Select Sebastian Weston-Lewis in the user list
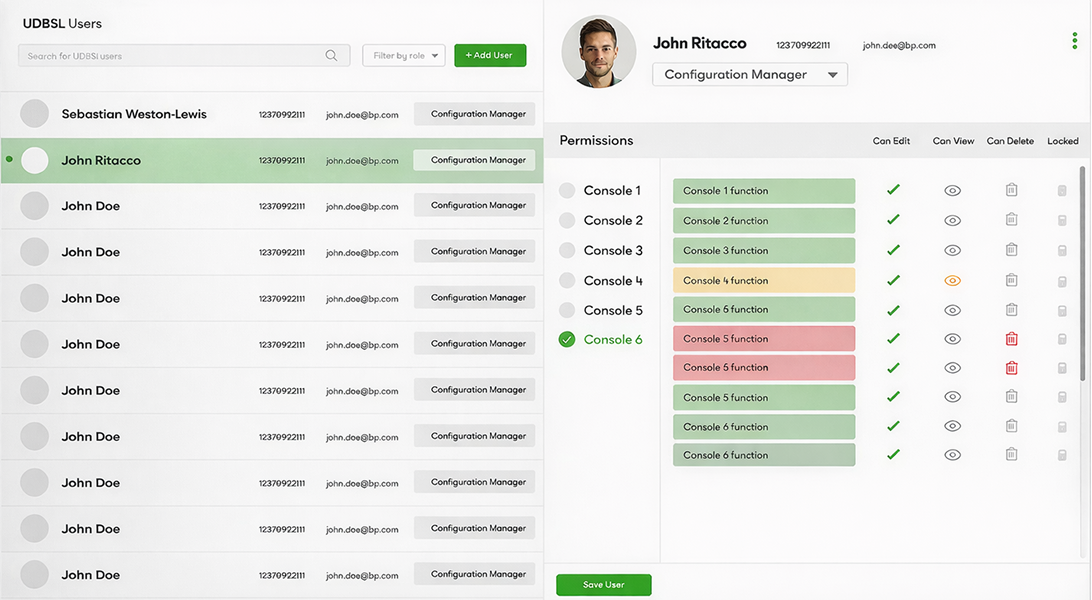This screenshot has width=1092, height=600. tap(134, 114)
